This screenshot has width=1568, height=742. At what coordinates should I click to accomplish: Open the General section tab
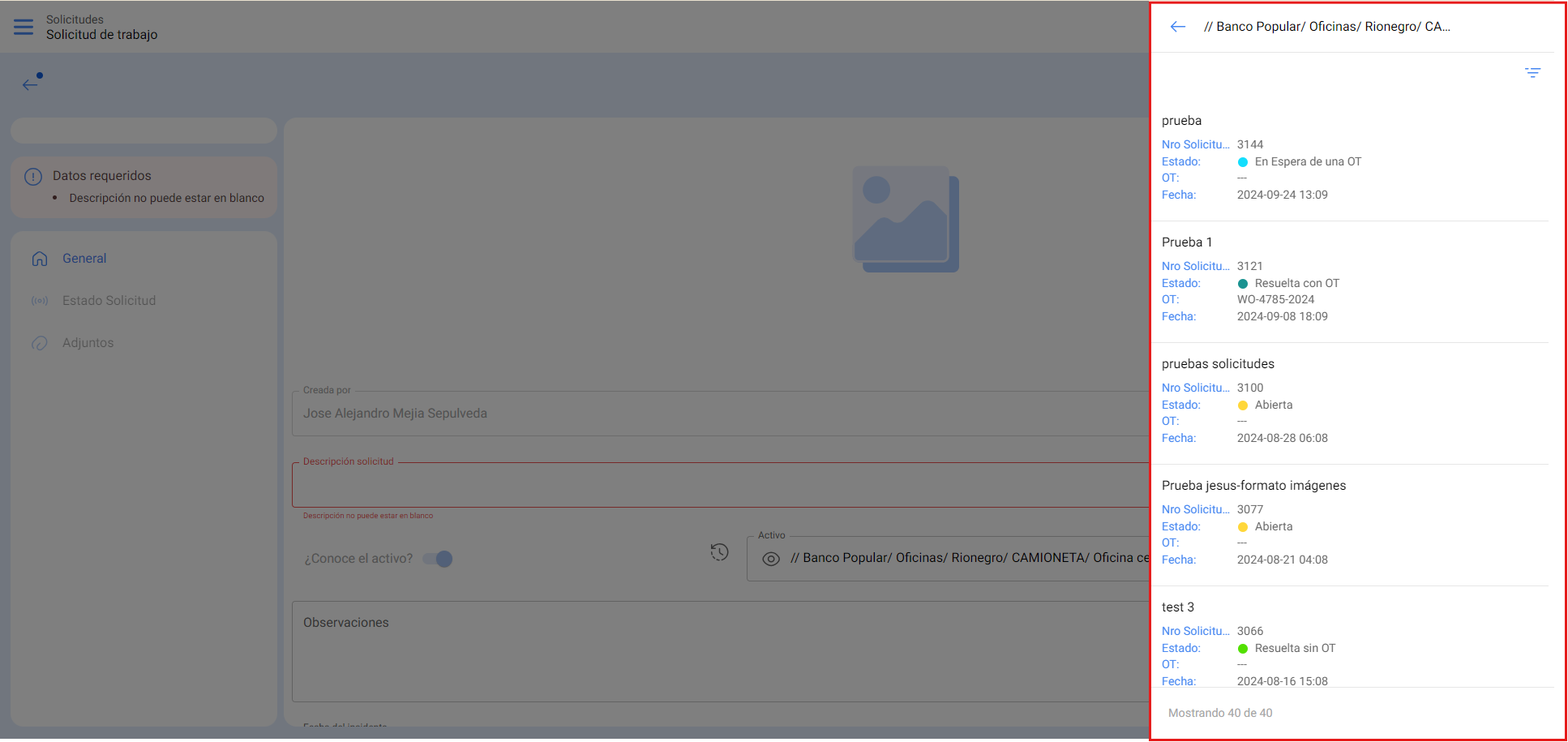click(x=84, y=259)
